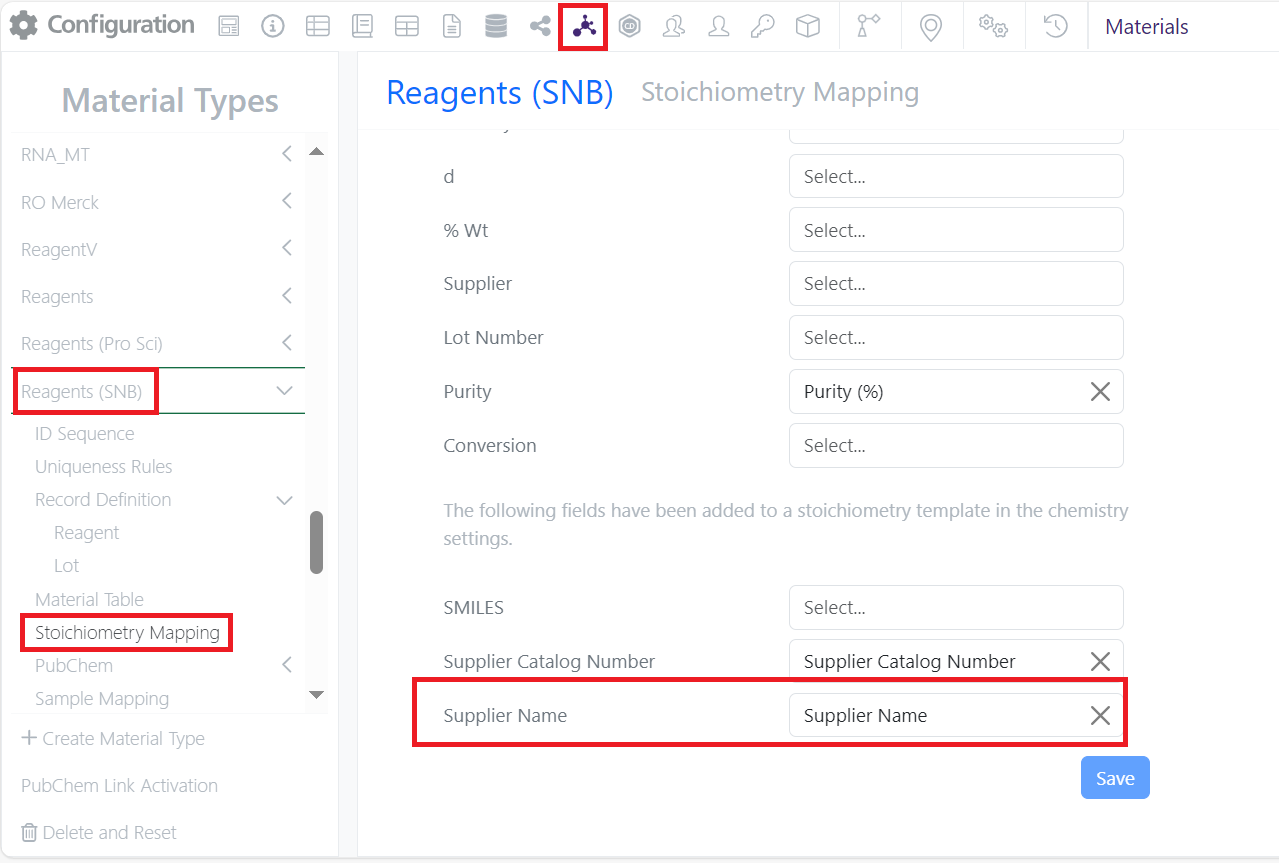Click the single user profile icon

(x=718, y=27)
